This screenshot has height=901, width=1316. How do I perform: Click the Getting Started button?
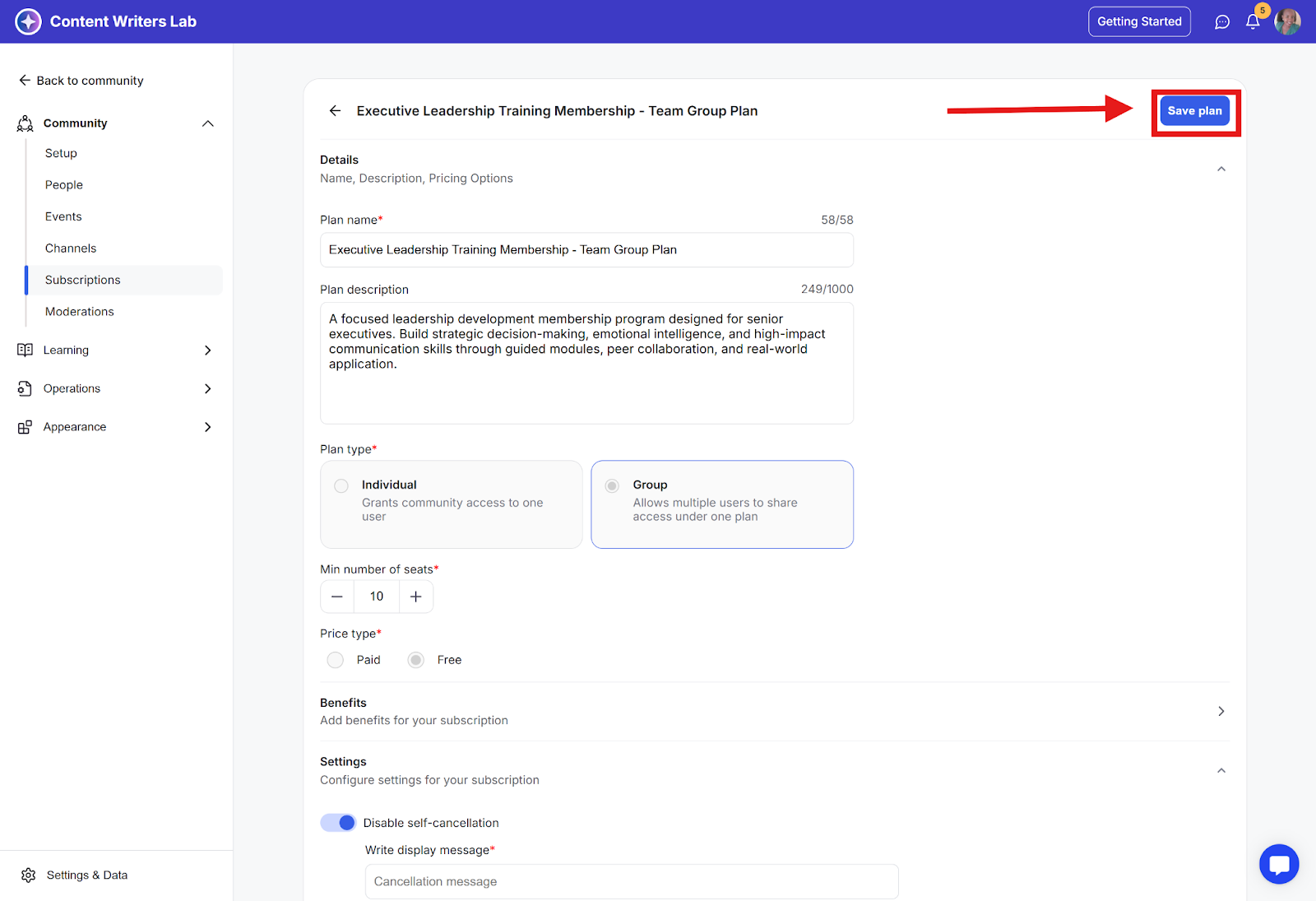click(1138, 22)
